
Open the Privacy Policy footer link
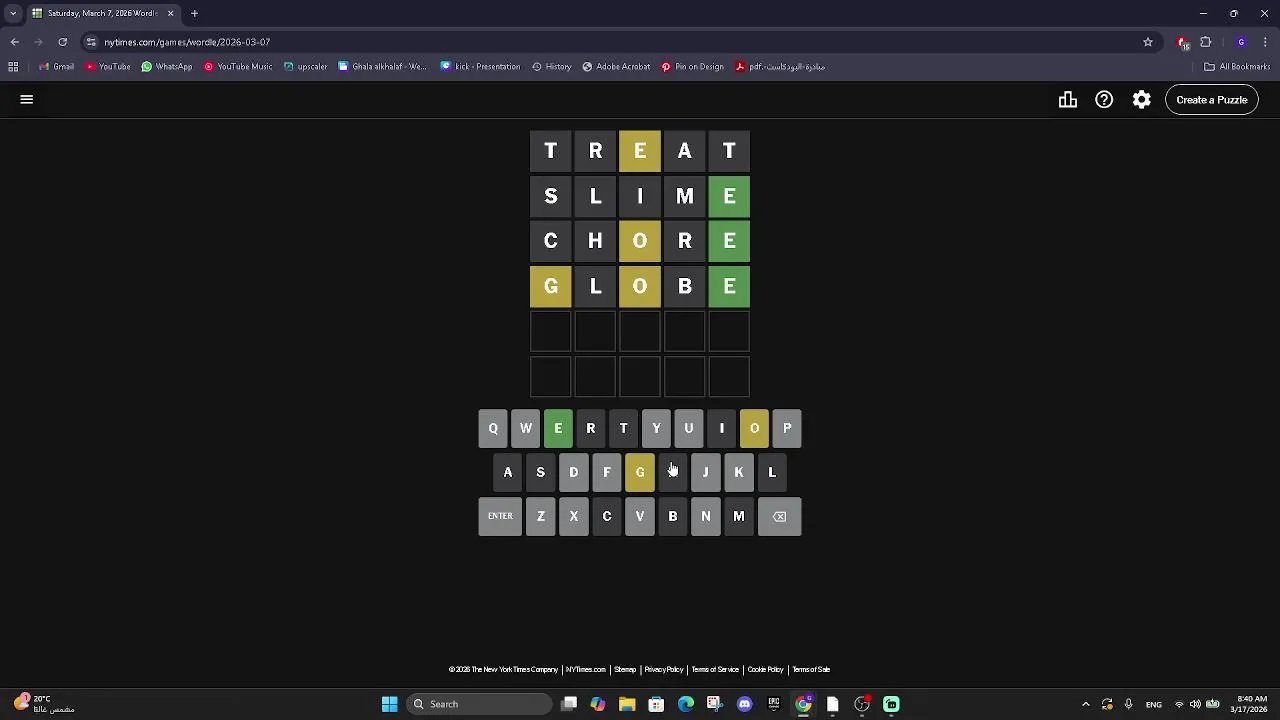(664, 670)
